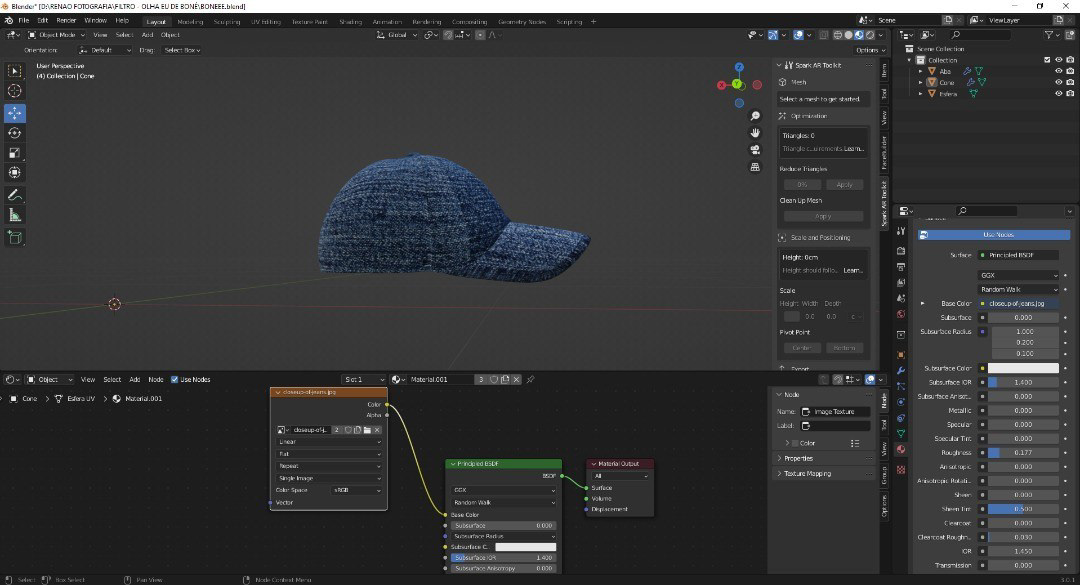This screenshot has height=585, width=1080.
Task: Select the Rotate tool in viewport toolbar
Action: [x=15, y=133]
